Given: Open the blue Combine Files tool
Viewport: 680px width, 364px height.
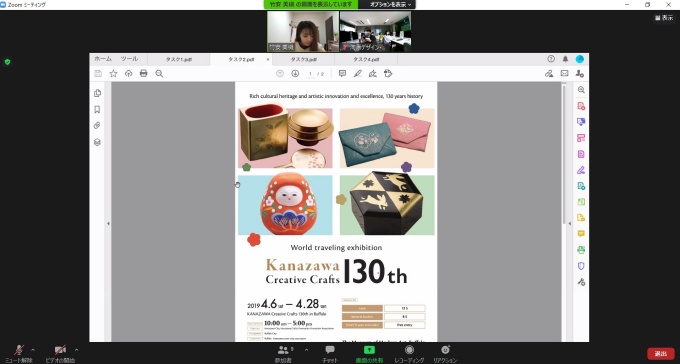Looking at the screenshot, I should tap(581, 122).
